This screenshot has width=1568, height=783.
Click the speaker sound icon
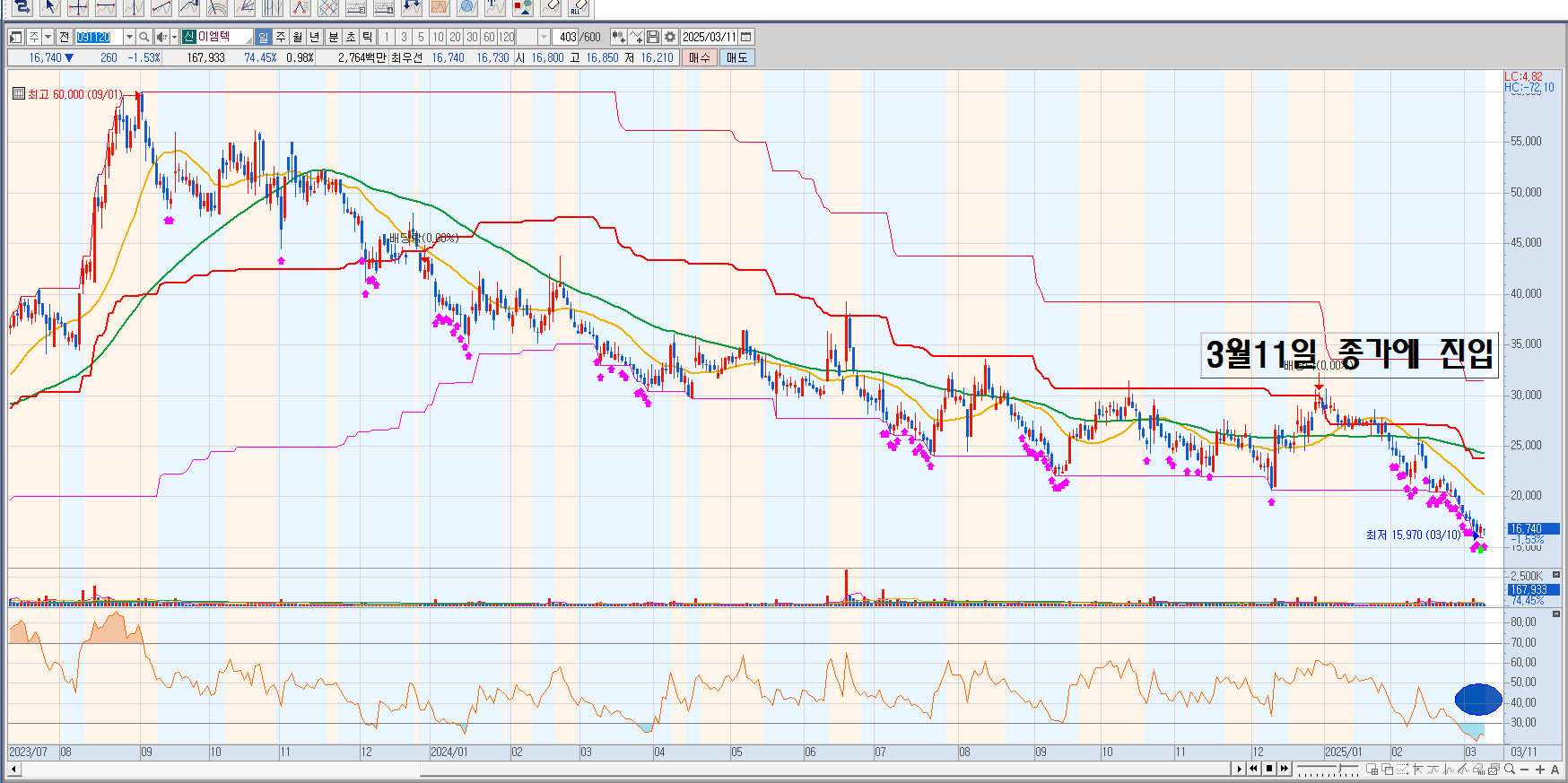pyautogui.click(x=161, y=37)
